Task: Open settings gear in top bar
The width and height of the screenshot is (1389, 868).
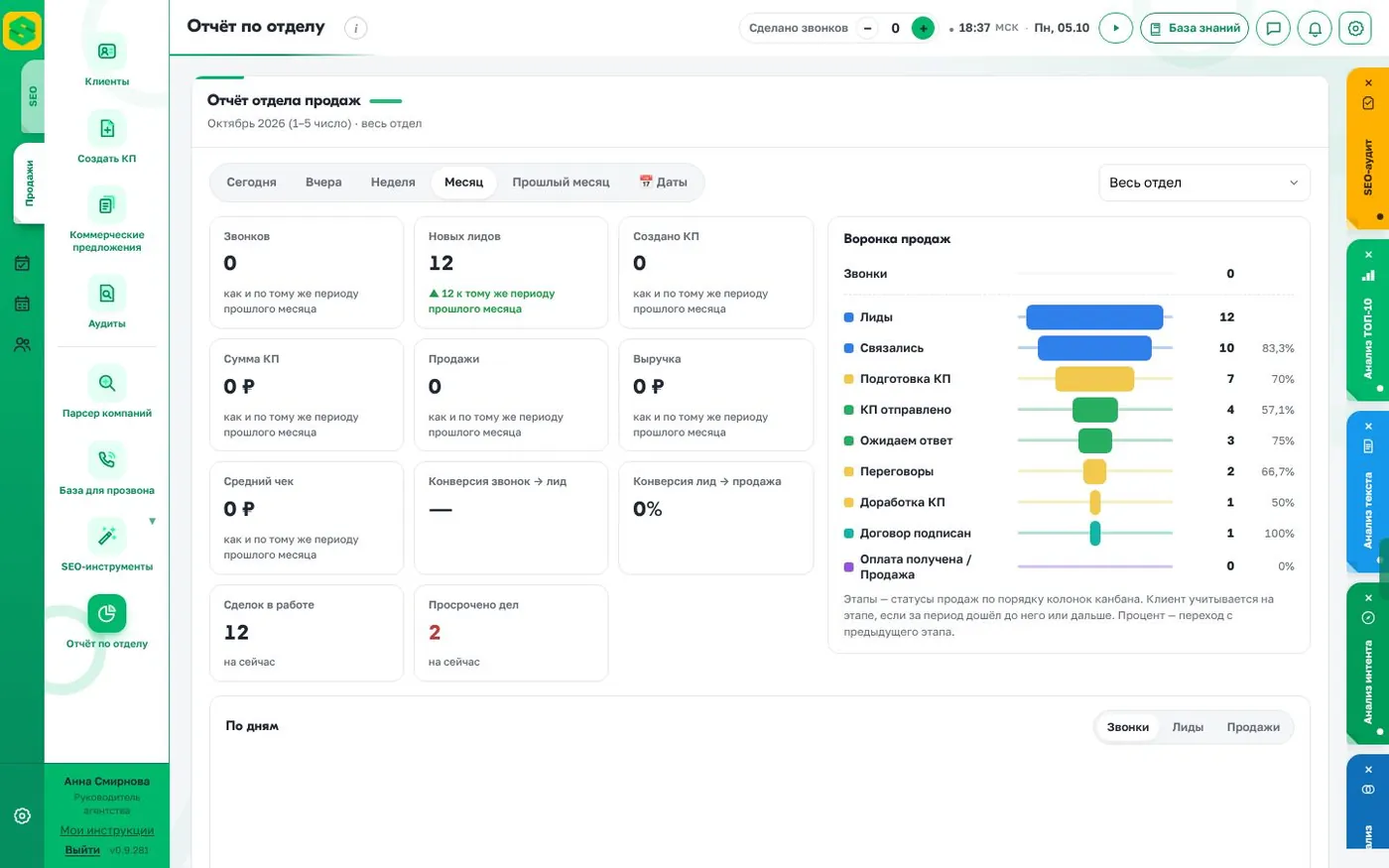Action: pos(1355,28)
